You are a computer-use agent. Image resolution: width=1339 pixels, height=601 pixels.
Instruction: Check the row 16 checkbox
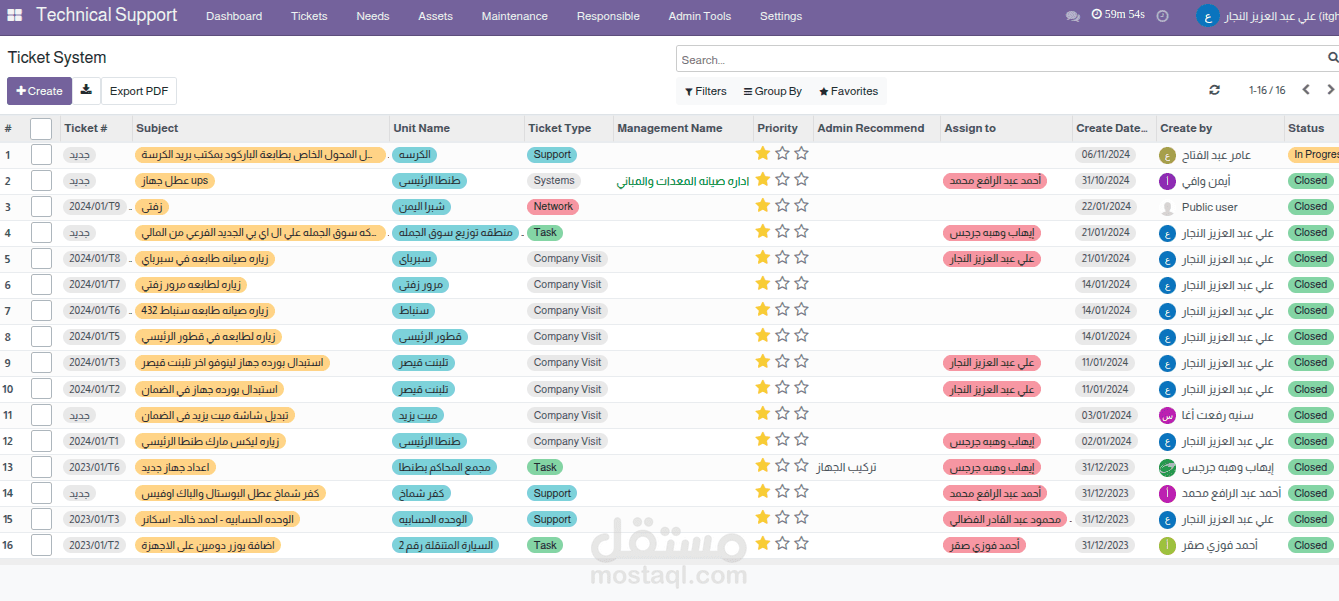(41, 544)
